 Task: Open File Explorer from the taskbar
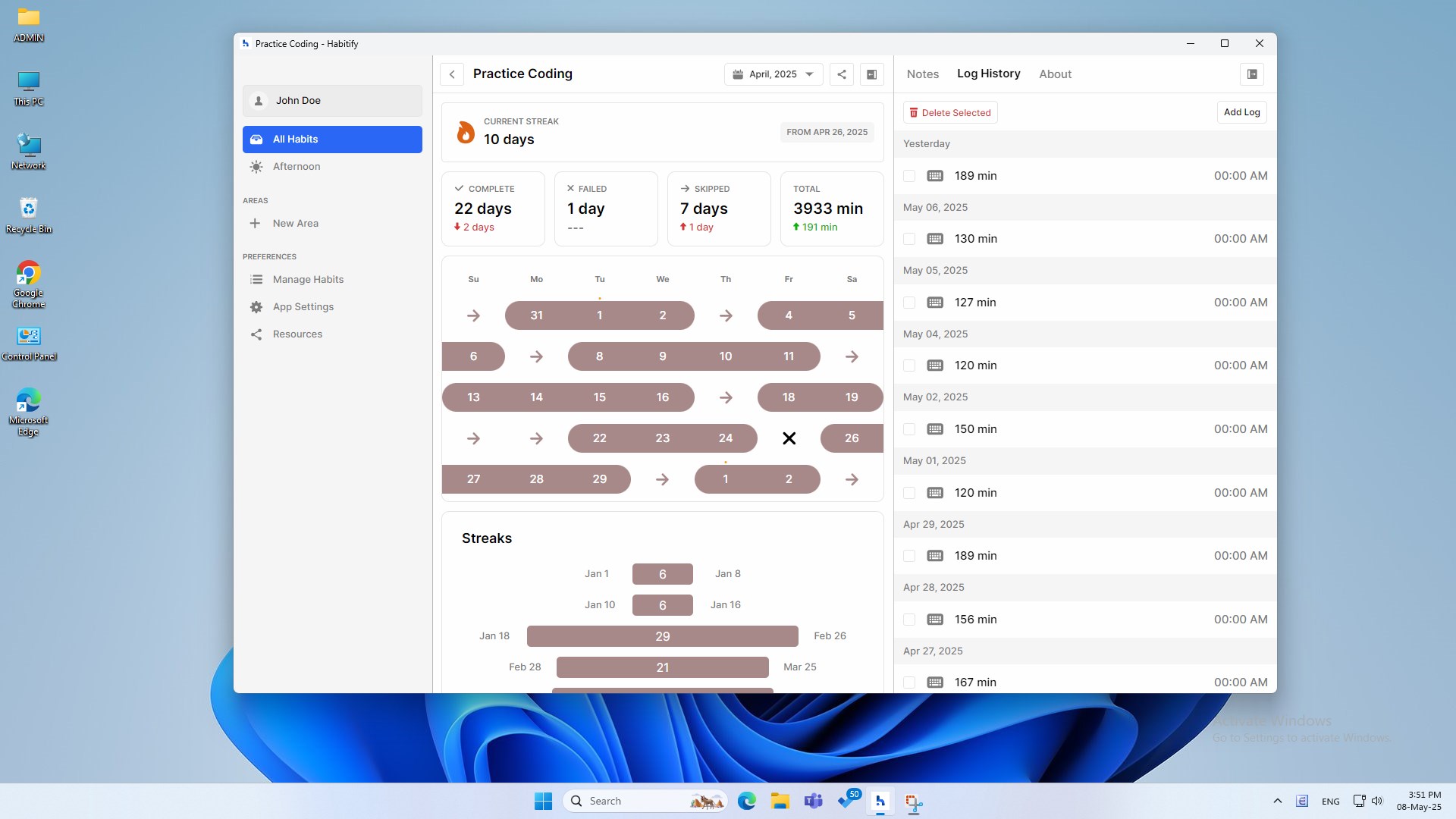pos(780,801)
